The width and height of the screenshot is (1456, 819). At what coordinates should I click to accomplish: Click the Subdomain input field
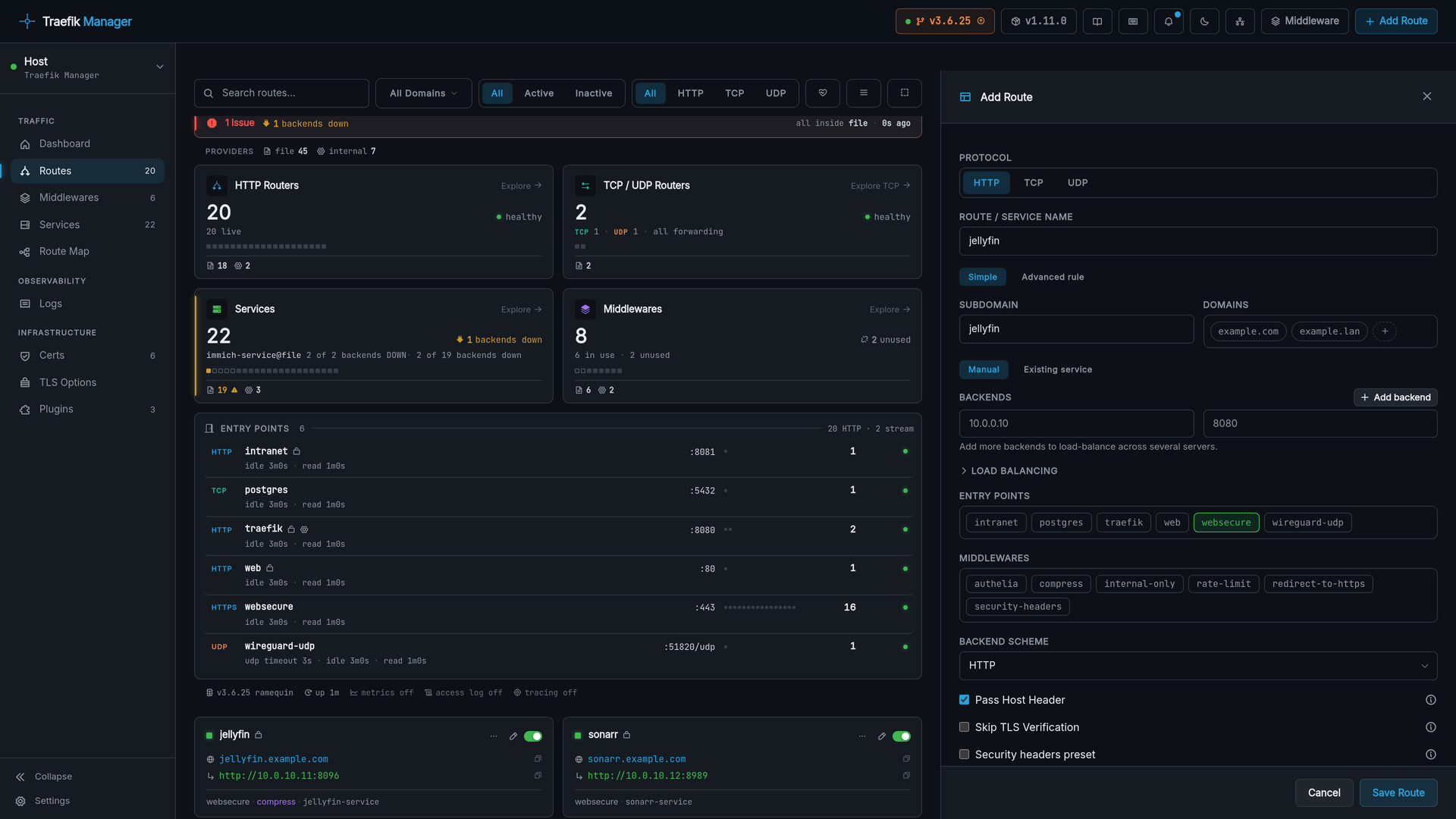pos(1077,329)
